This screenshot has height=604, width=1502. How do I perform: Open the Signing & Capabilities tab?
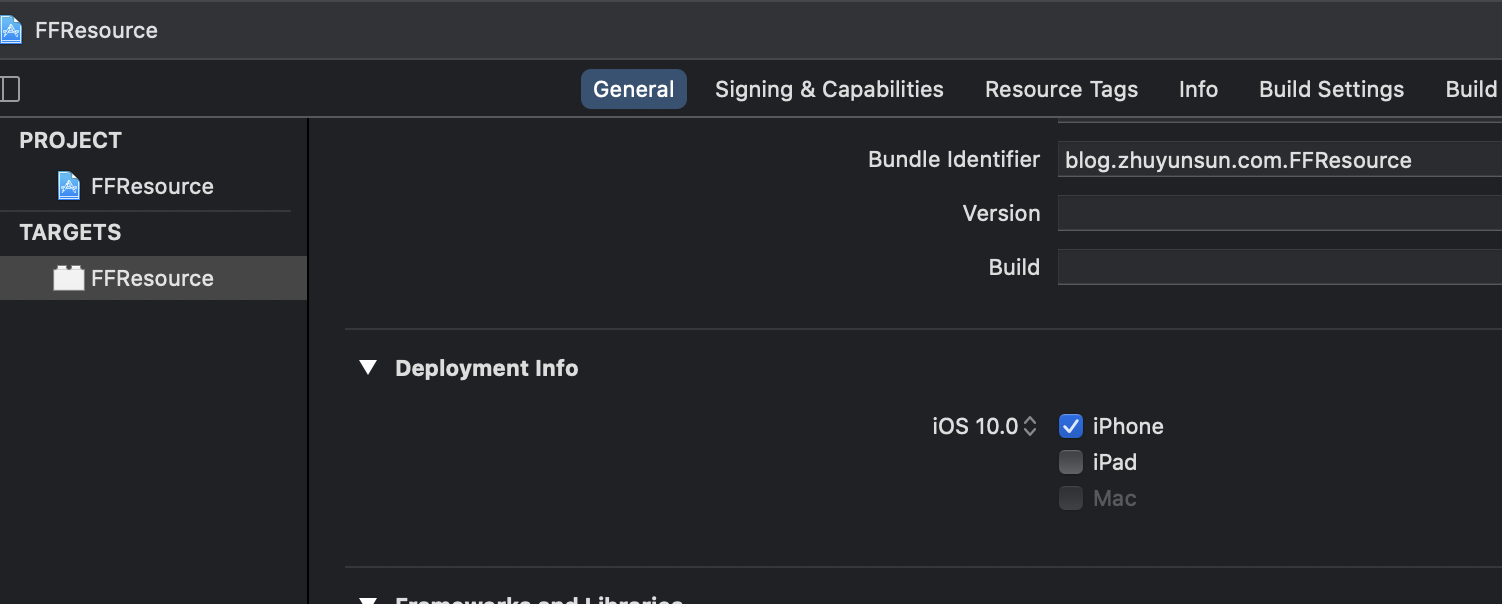[829, 89]
